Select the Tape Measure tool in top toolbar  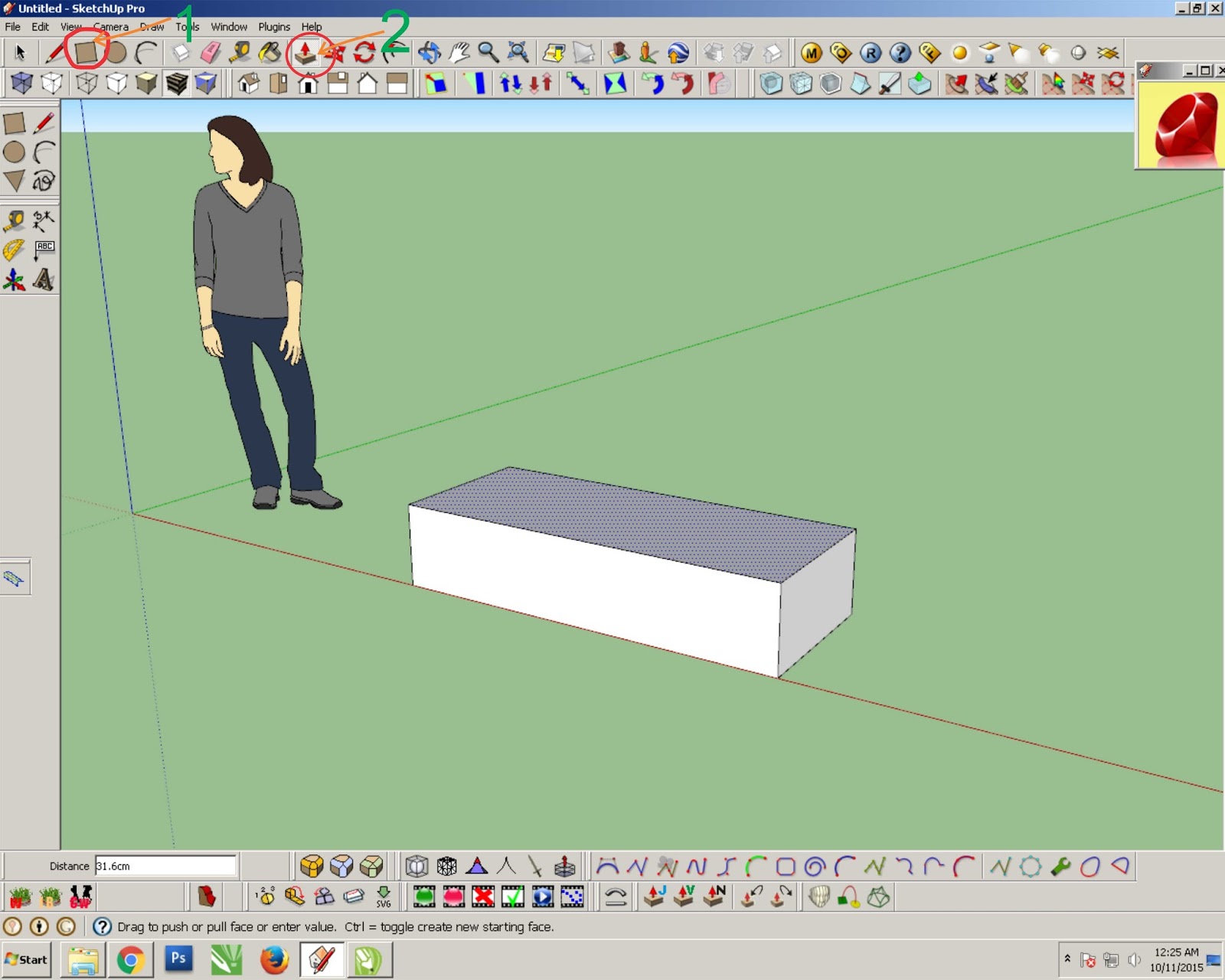click(240, 53)
